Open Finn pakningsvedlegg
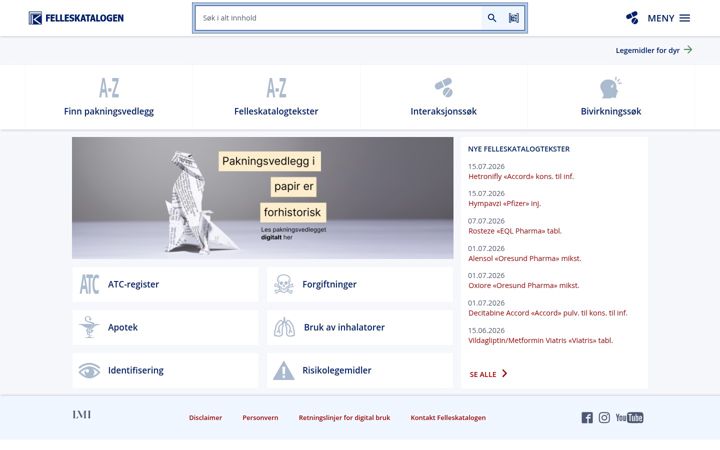720x450 pixels. pos(109,111)
